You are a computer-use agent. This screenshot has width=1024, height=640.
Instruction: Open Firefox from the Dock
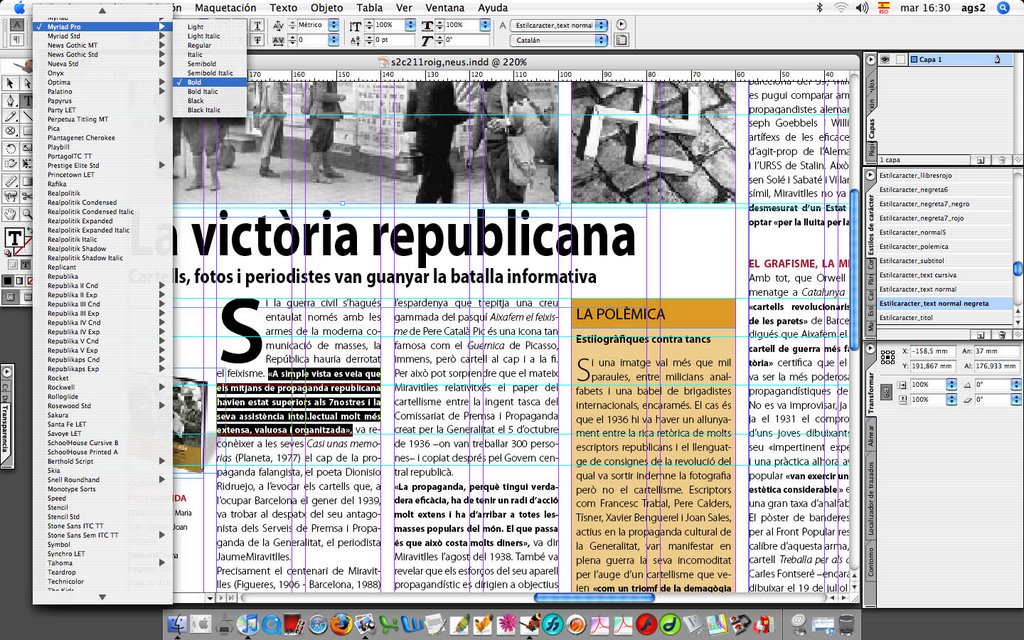(x=341, y=624)
